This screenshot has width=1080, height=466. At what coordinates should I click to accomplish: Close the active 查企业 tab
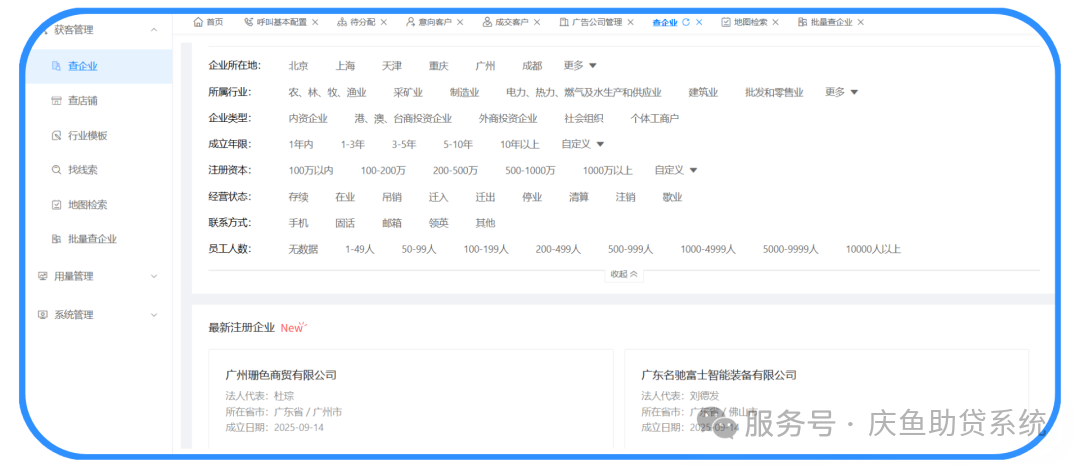coord(699,22)
